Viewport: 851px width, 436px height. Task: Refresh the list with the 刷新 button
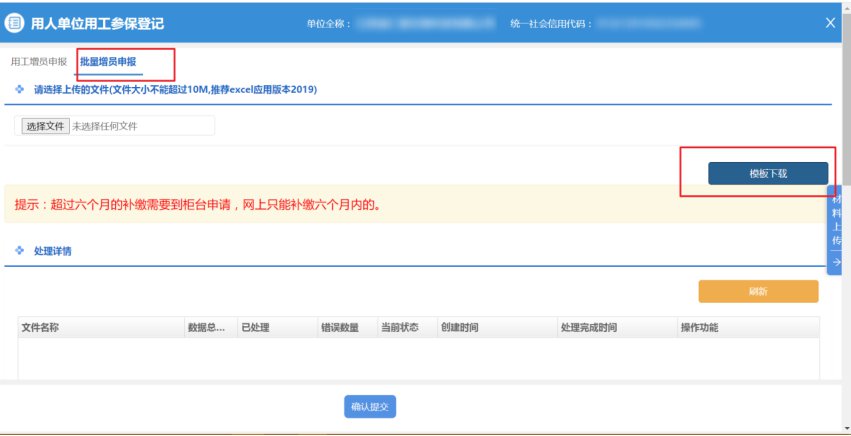pyautogui.click(x=757, y=291)
